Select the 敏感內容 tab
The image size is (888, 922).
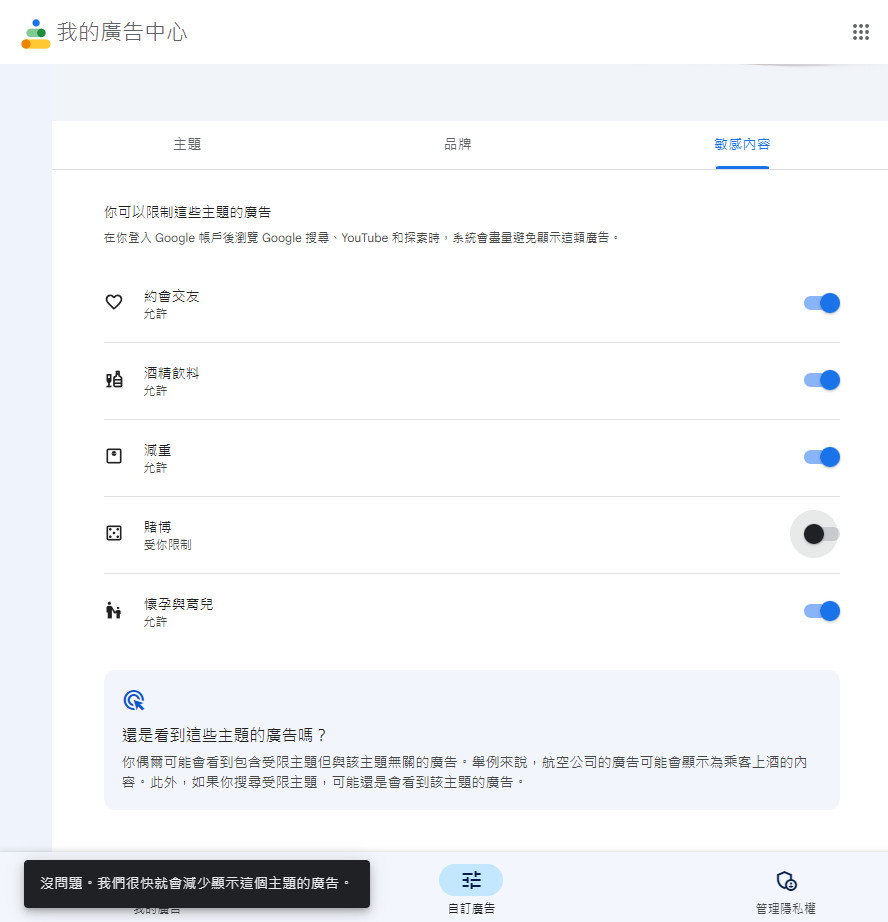pyautogui.click(x=742, y=144)
